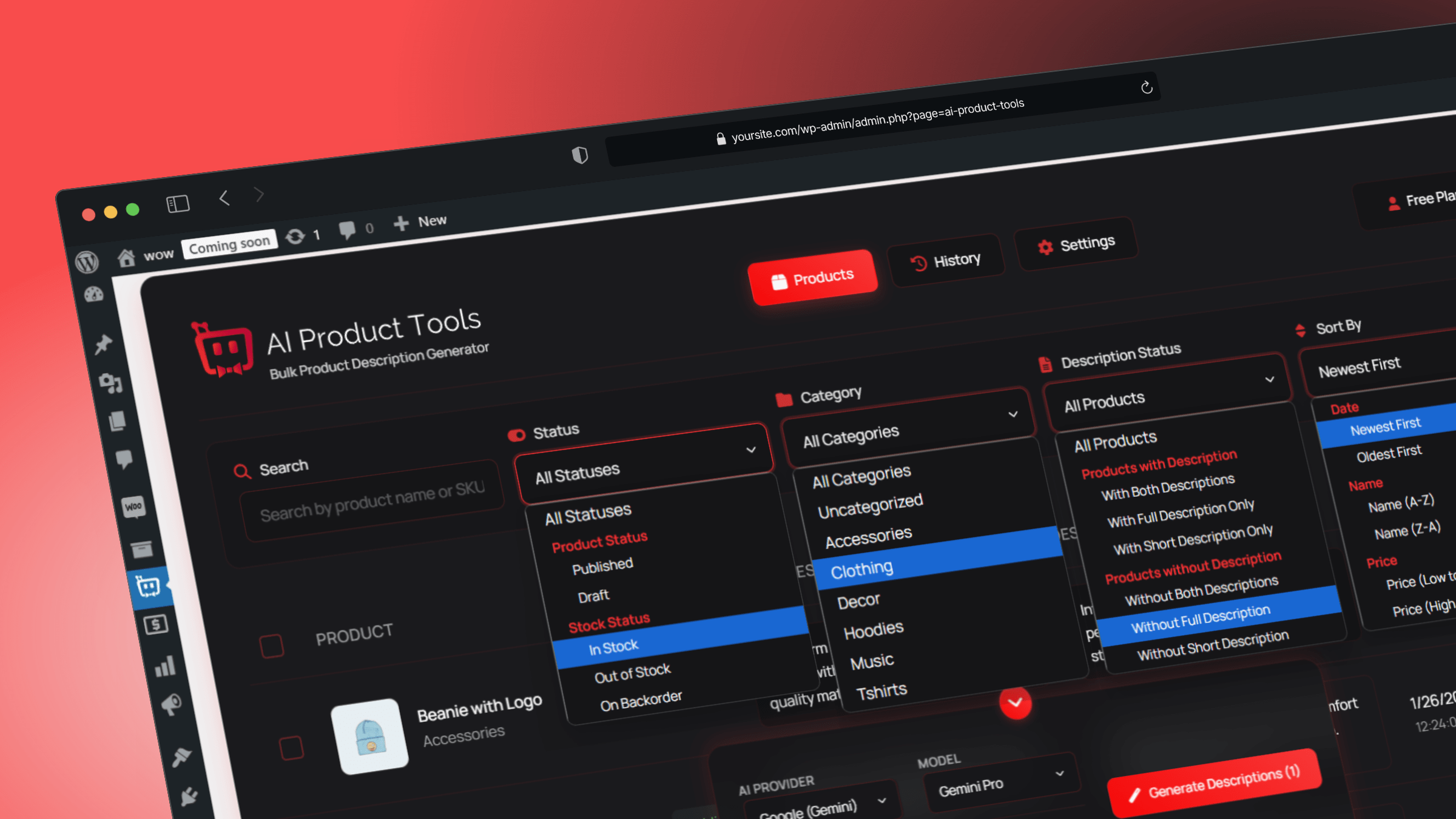Choose the Accessories category option
This screenshot has width=1456, height=819.
pos(868,537)
